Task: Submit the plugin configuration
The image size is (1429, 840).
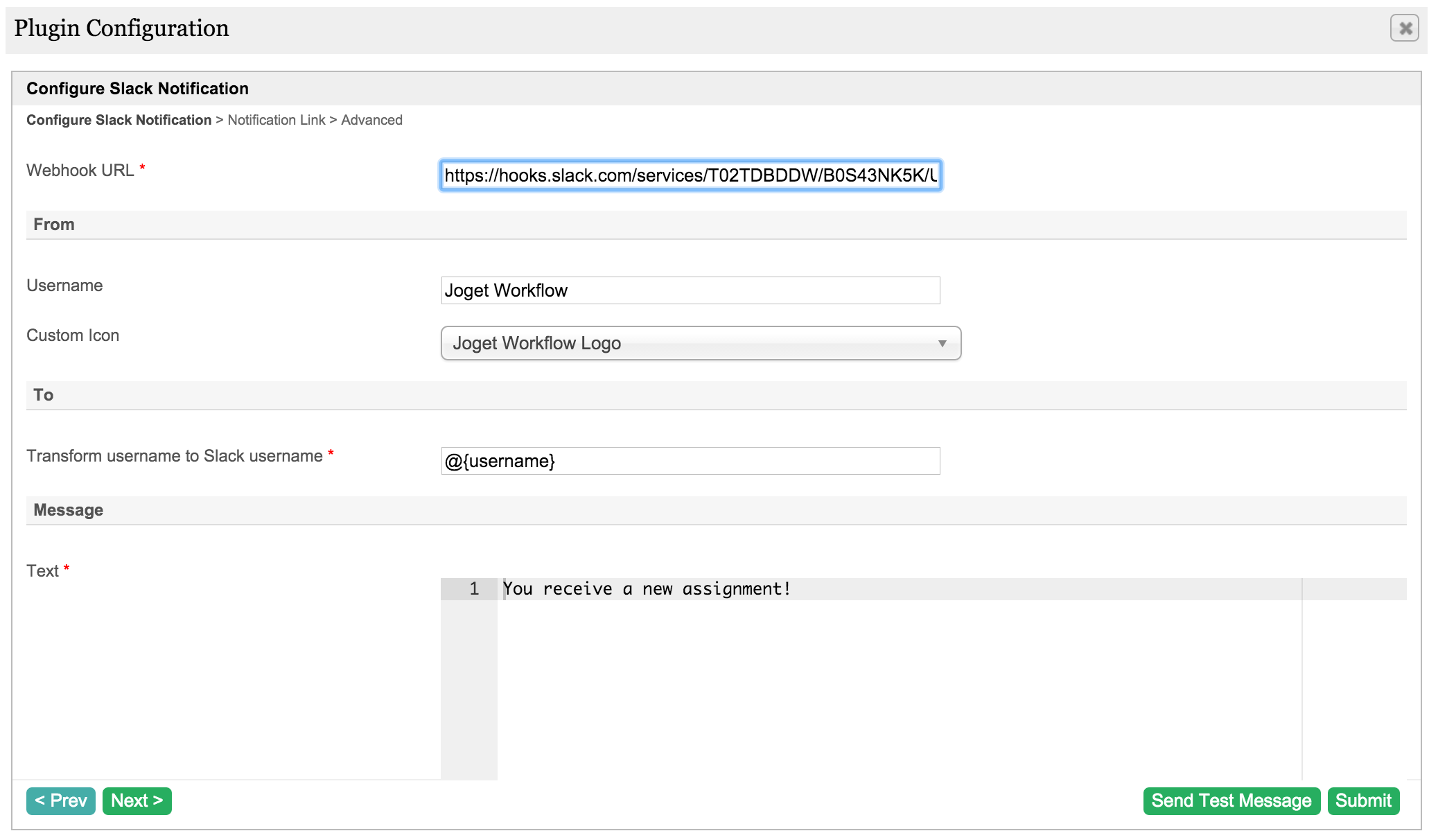Action: tap(1362, 800)
